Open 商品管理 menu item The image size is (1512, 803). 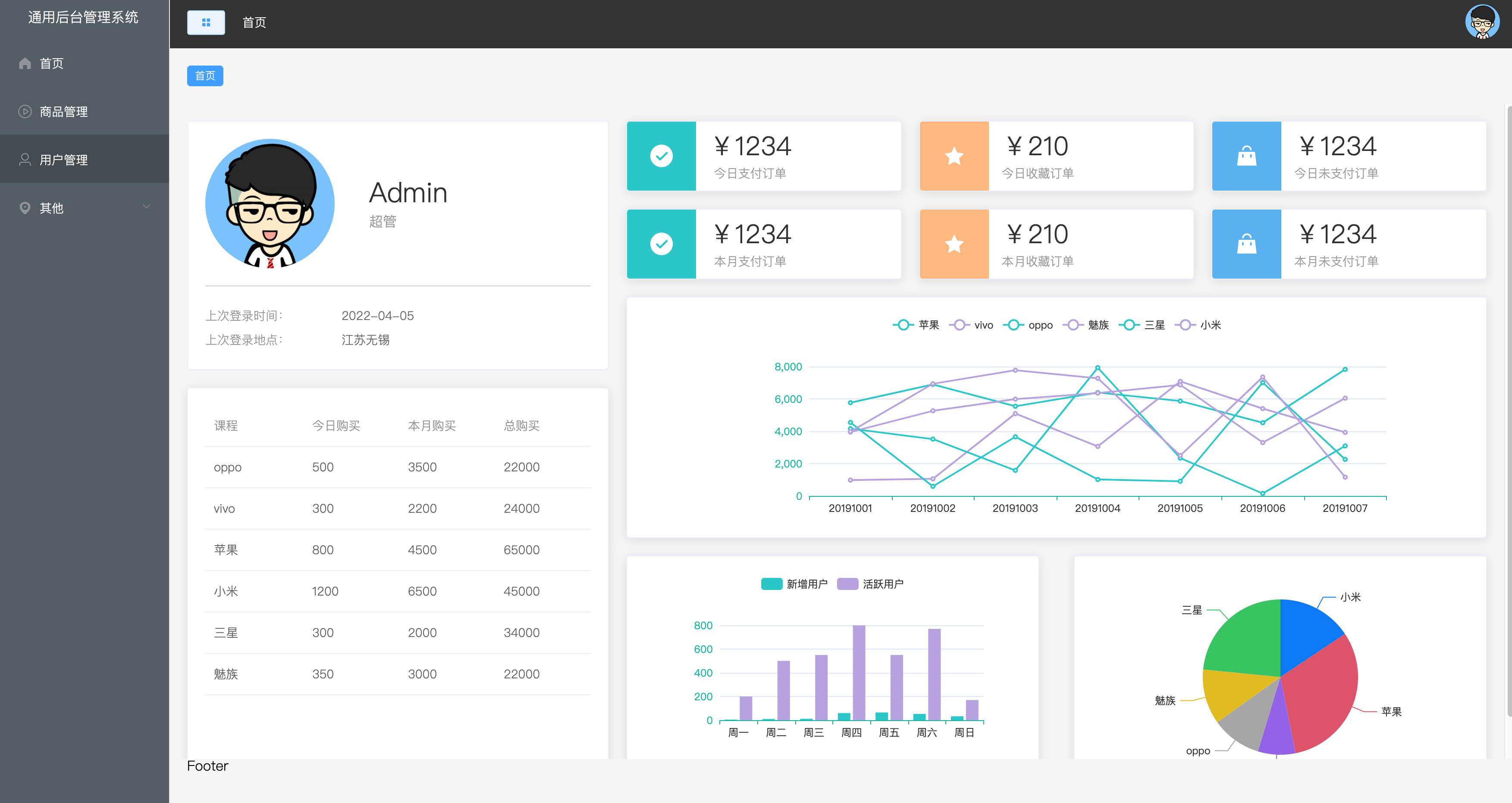pyautogui.click(x=63, y=112)
